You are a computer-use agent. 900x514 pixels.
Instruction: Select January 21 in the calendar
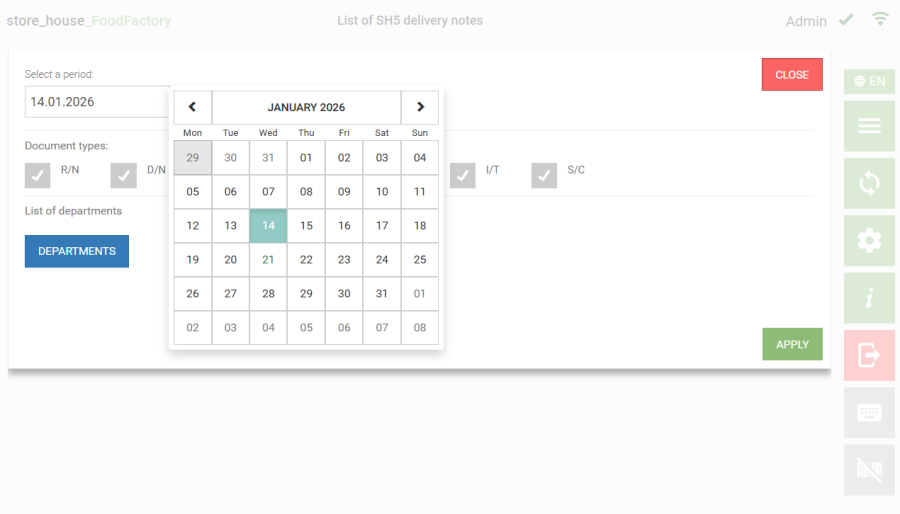(268, 260)
